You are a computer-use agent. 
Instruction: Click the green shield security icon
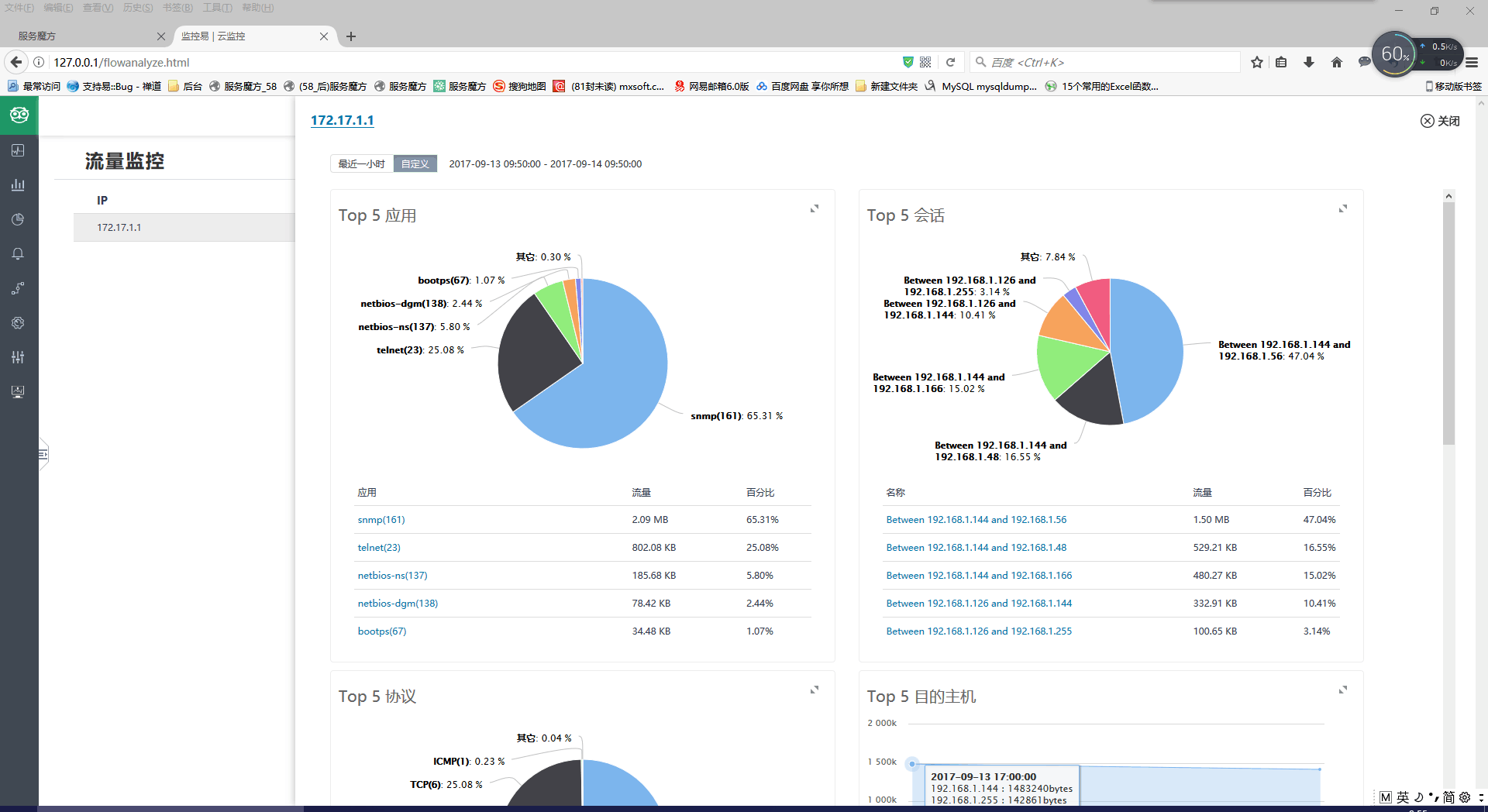[x=908, y=62]
